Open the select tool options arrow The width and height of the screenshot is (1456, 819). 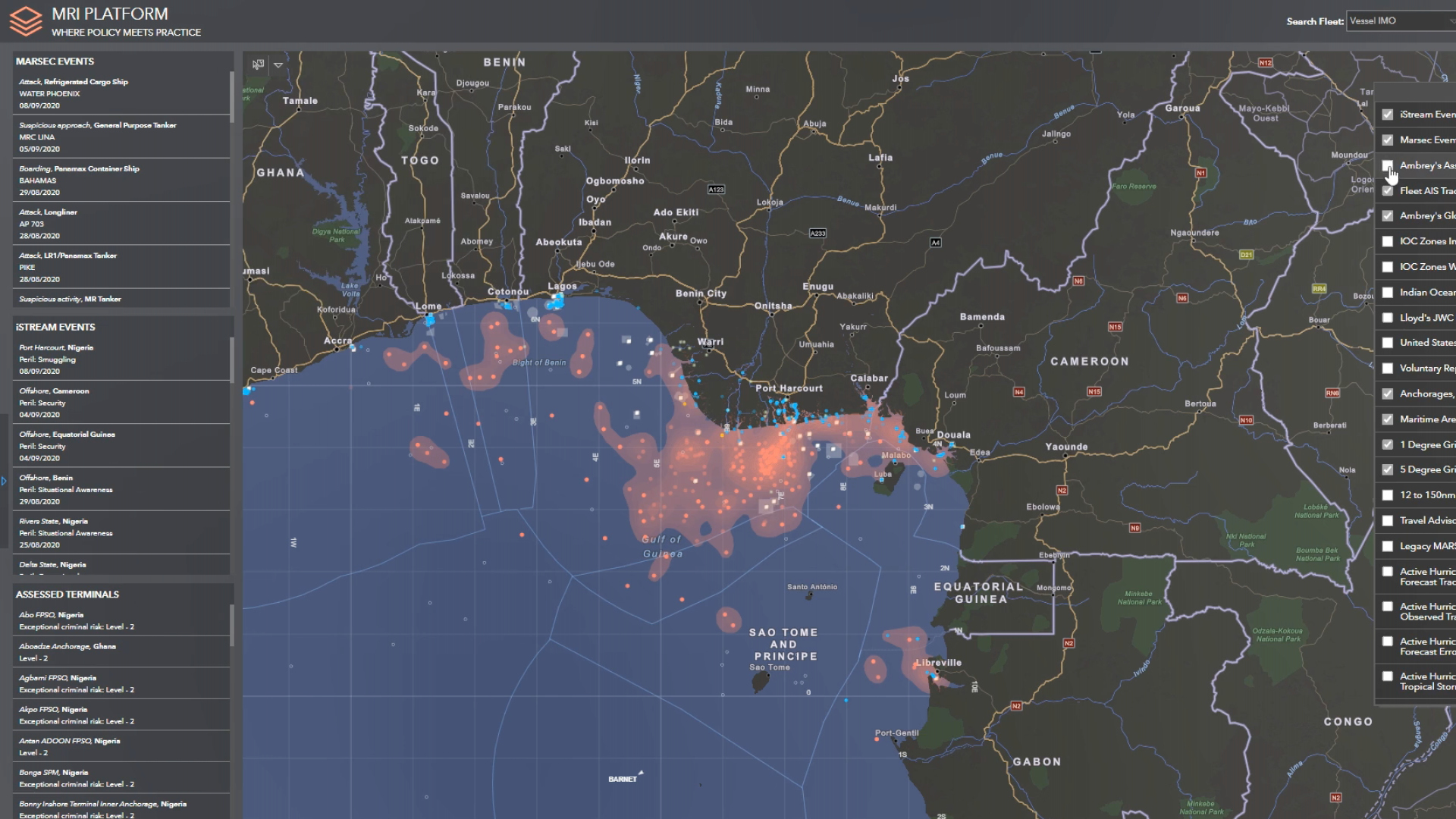pyautogui.click(x=278, y=65)
